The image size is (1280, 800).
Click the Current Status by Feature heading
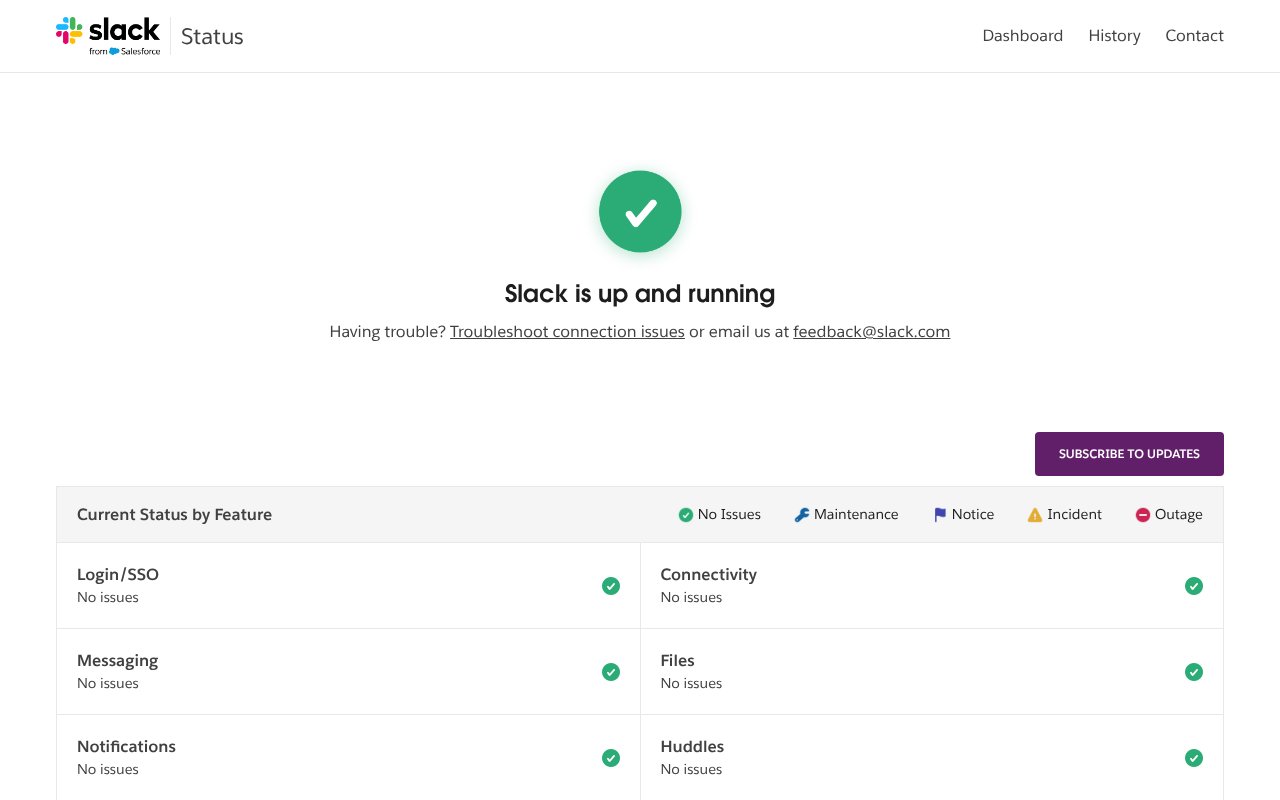point(174,515)
